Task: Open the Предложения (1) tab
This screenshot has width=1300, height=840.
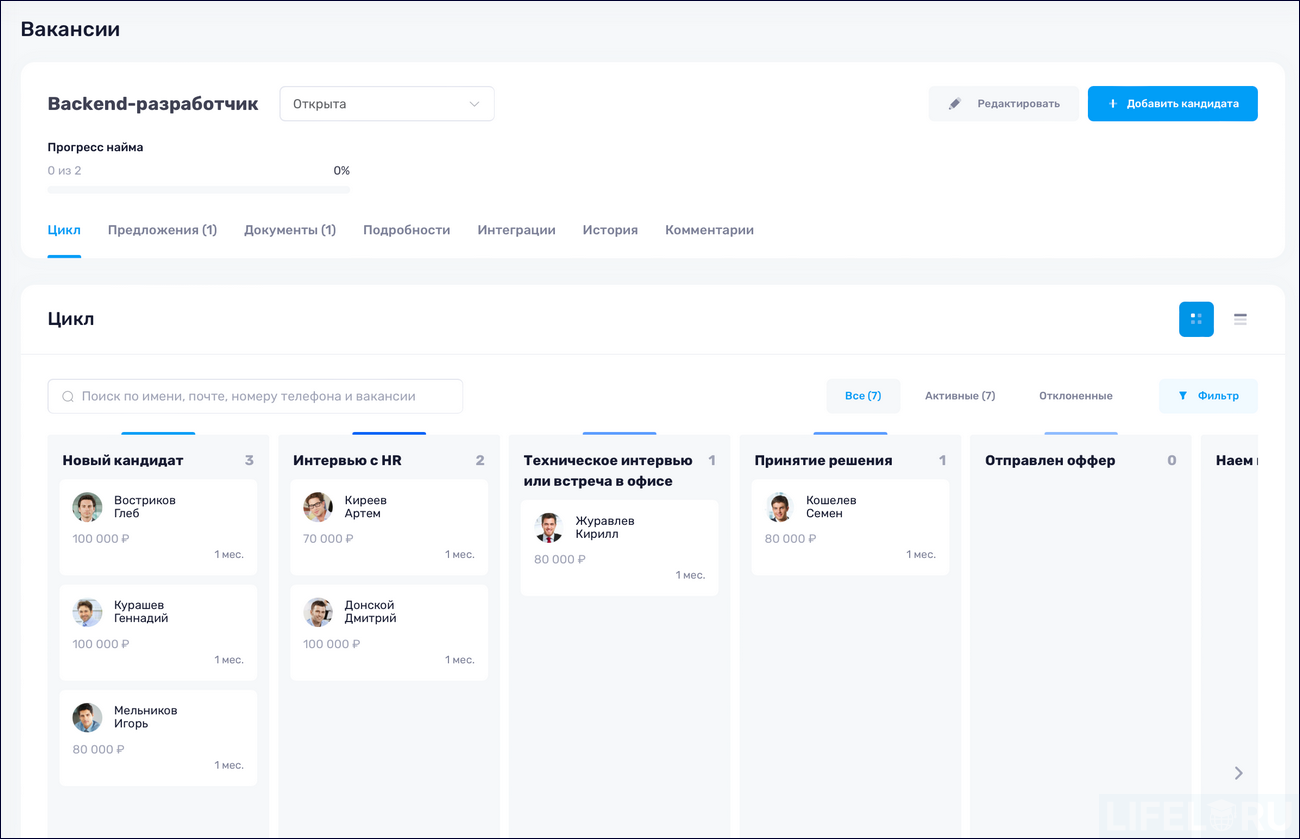Action: pos(162,230)
